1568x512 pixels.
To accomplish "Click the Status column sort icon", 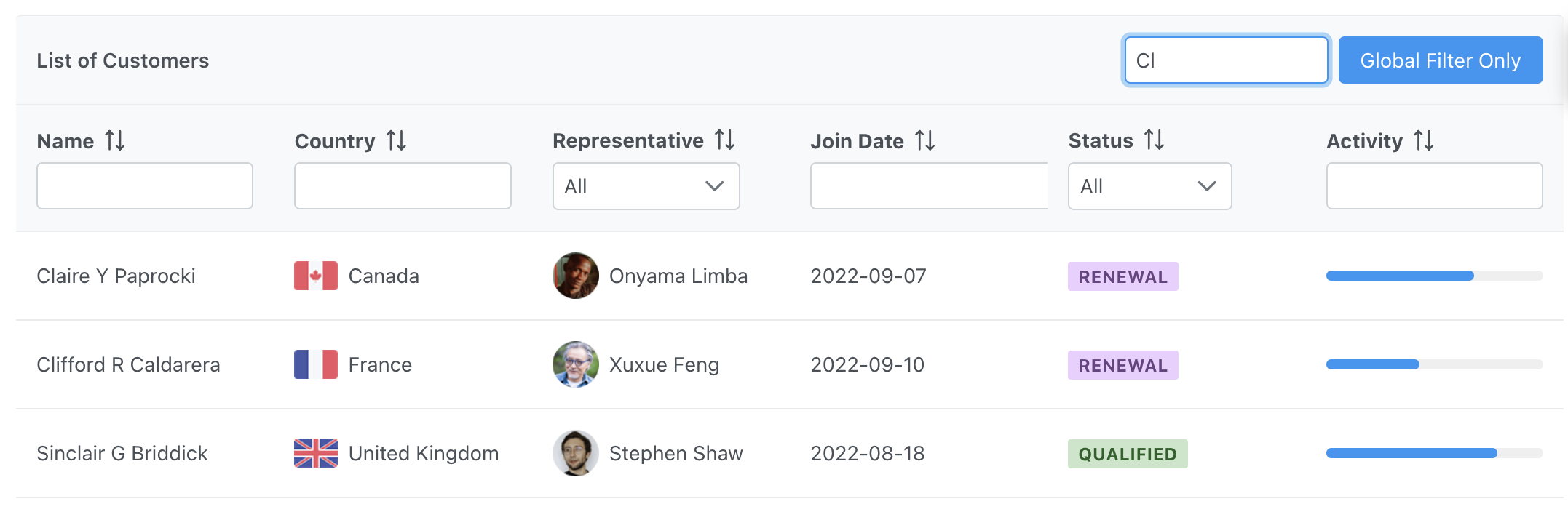I will 1154,140.
